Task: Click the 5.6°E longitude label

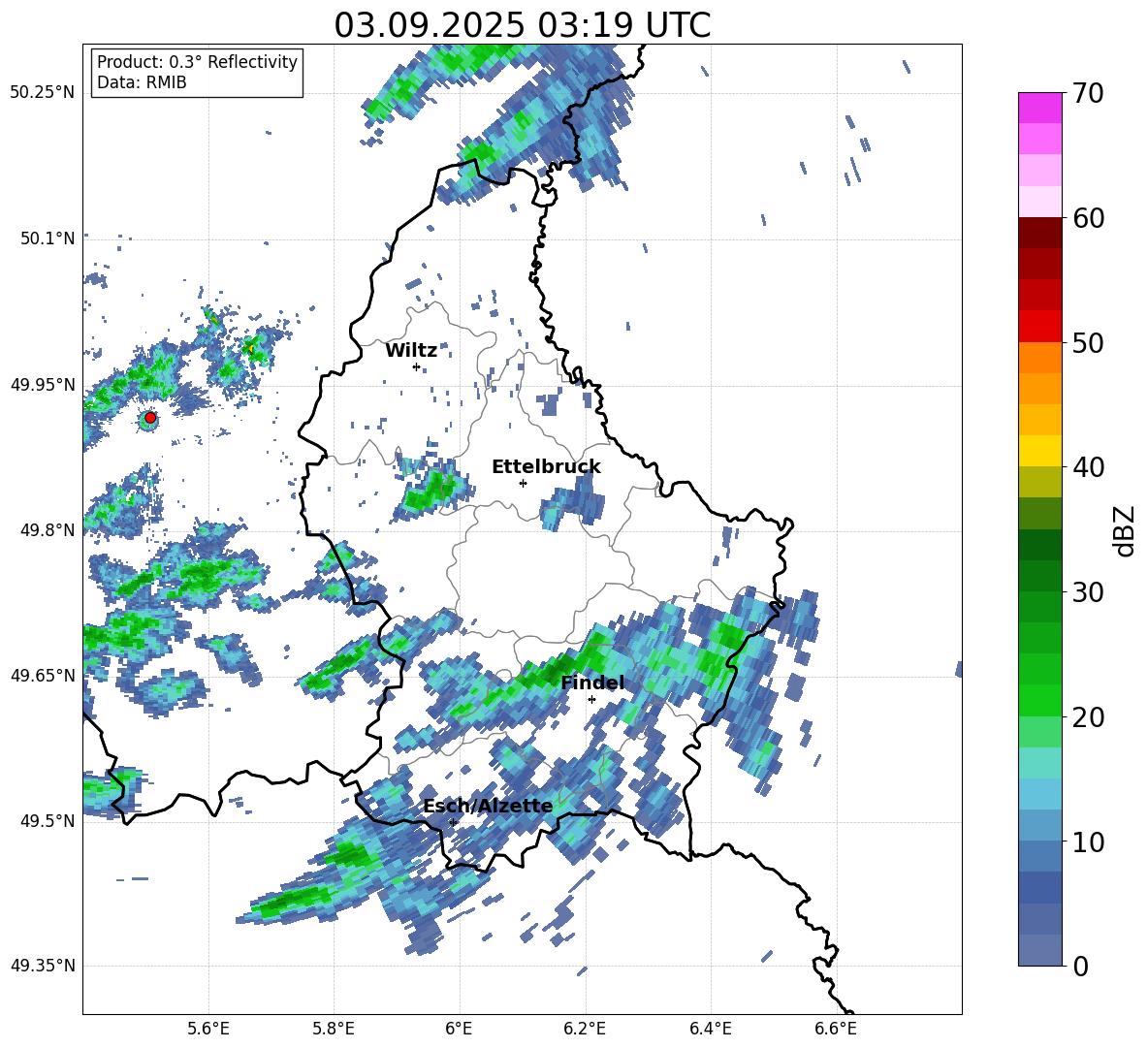Action: tap(208, 1029)
